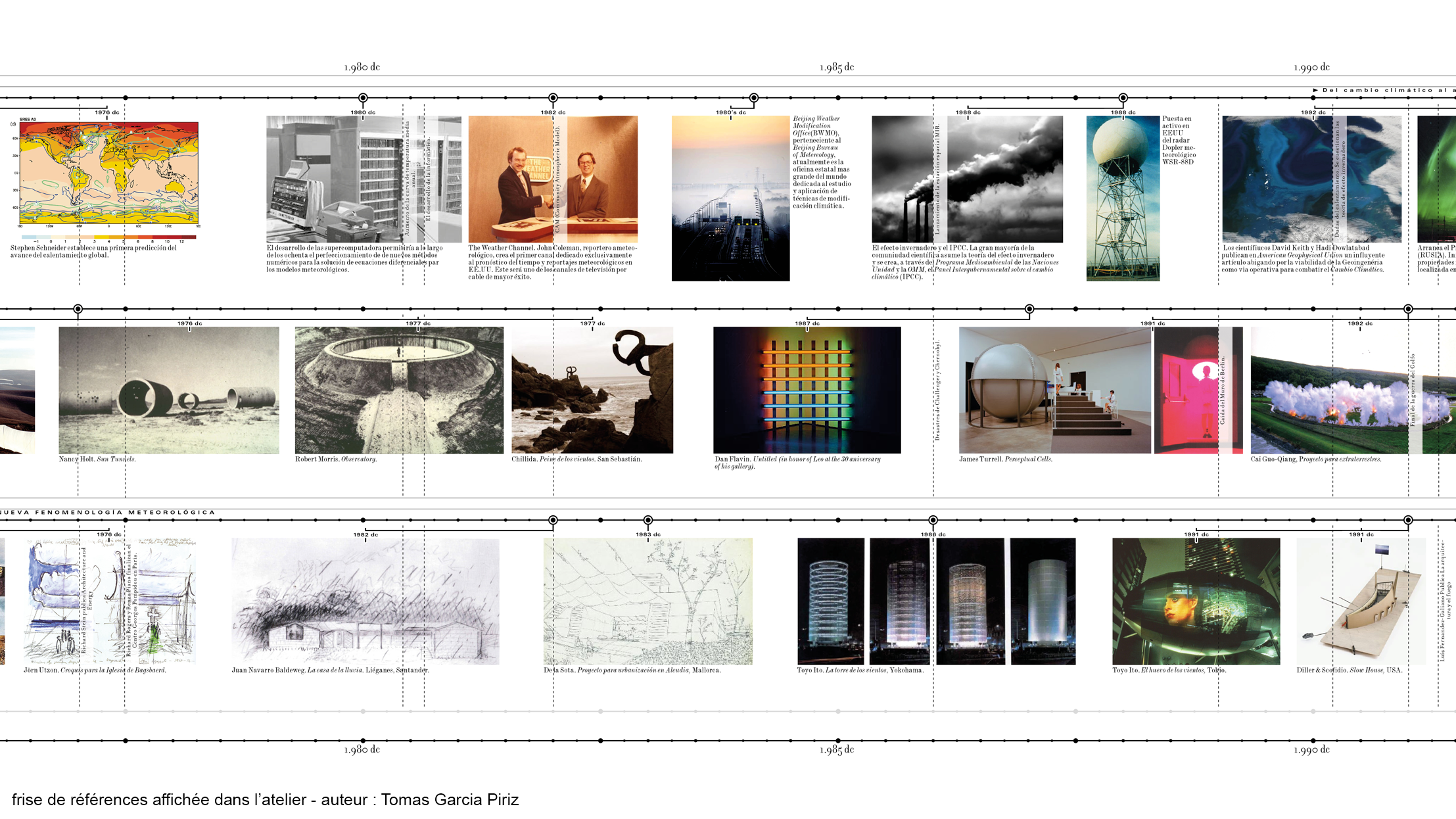Open the Diller & Scofidio Slow House model
This screenshot has width=1456, height=819.
pyautogui.click(x=1361, y=601)
